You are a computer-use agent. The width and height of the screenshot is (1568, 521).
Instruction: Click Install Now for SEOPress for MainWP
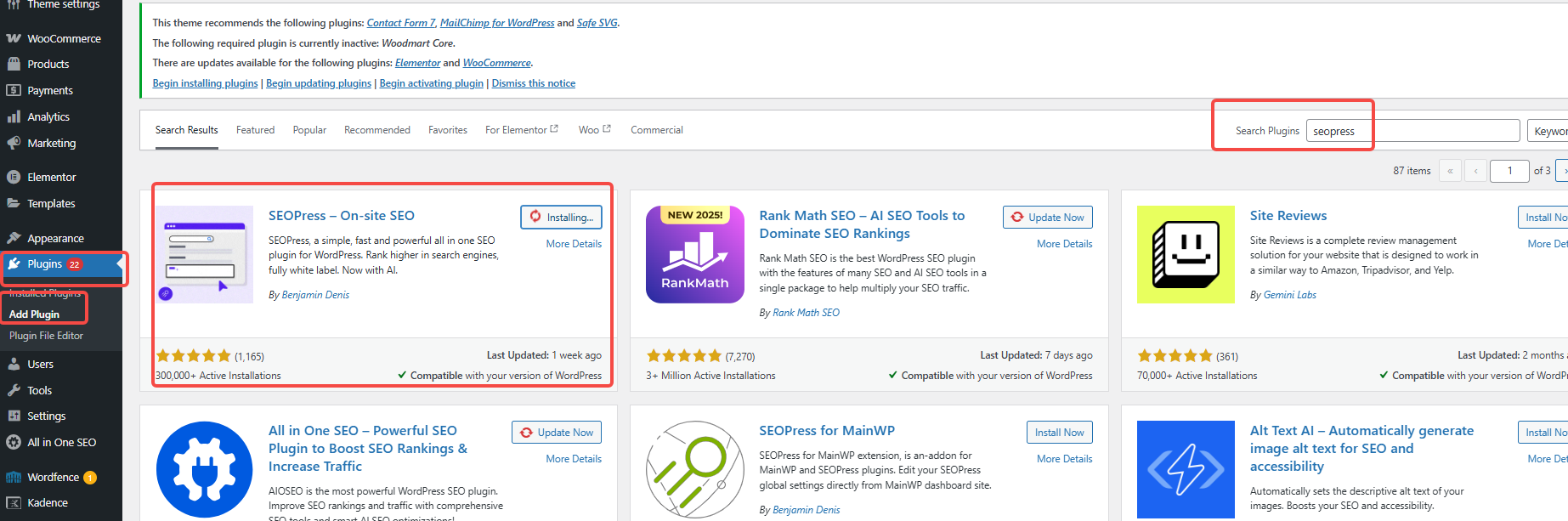coord(1059,433)
